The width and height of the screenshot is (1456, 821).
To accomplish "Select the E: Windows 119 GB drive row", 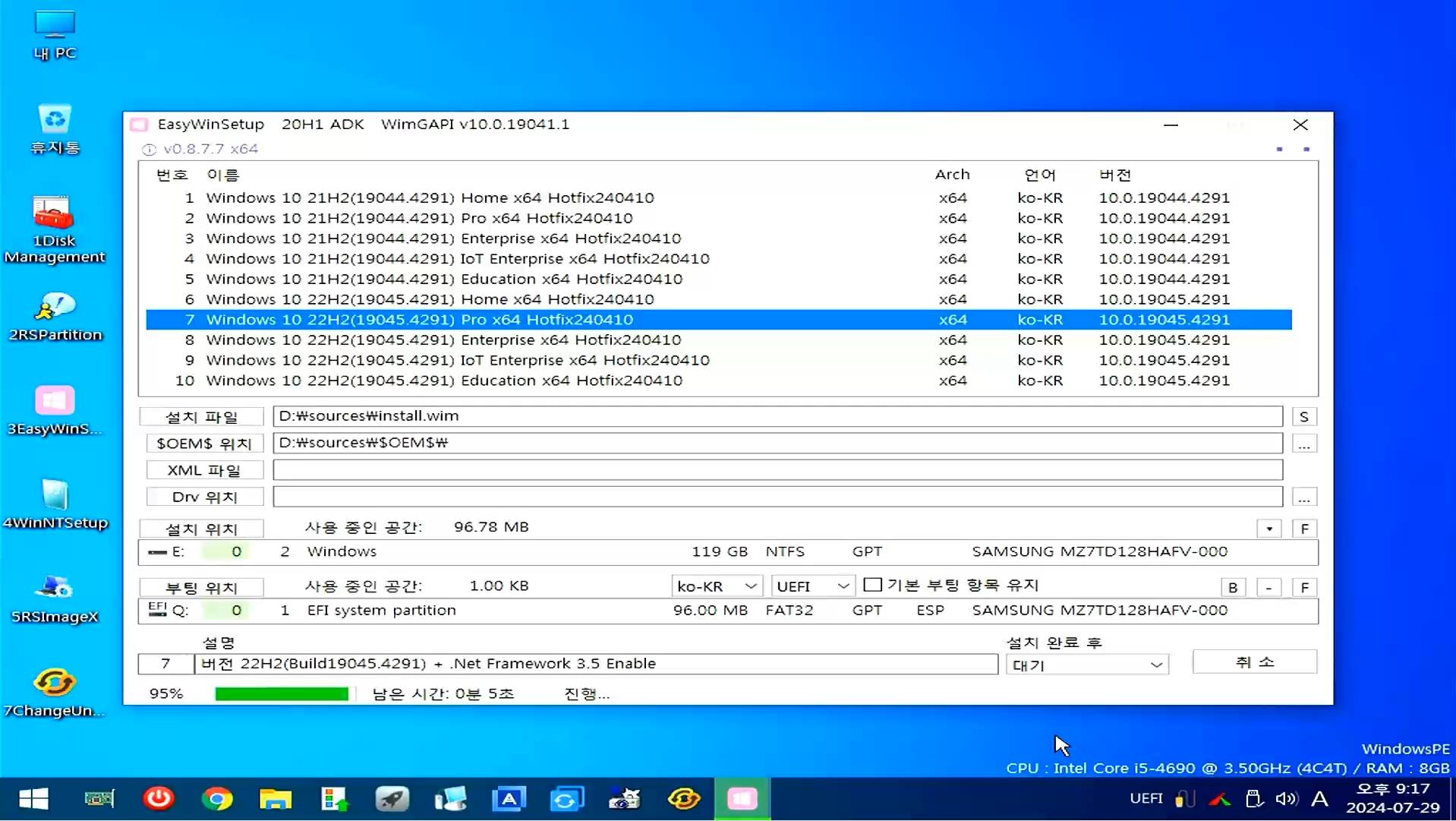I will click(727, 552).
